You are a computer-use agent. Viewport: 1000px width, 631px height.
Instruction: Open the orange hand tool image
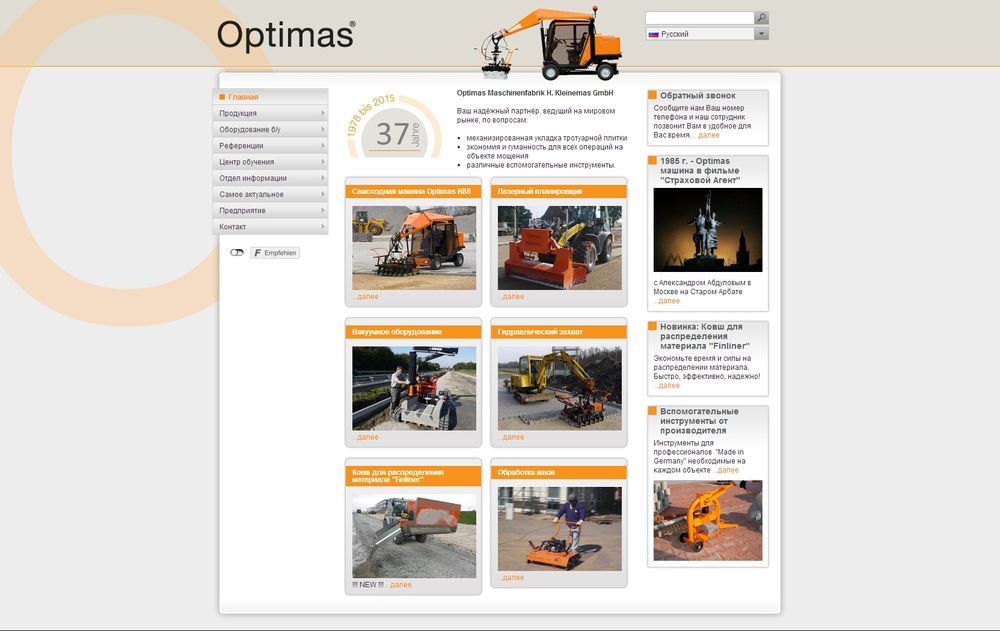pos(708,521)
